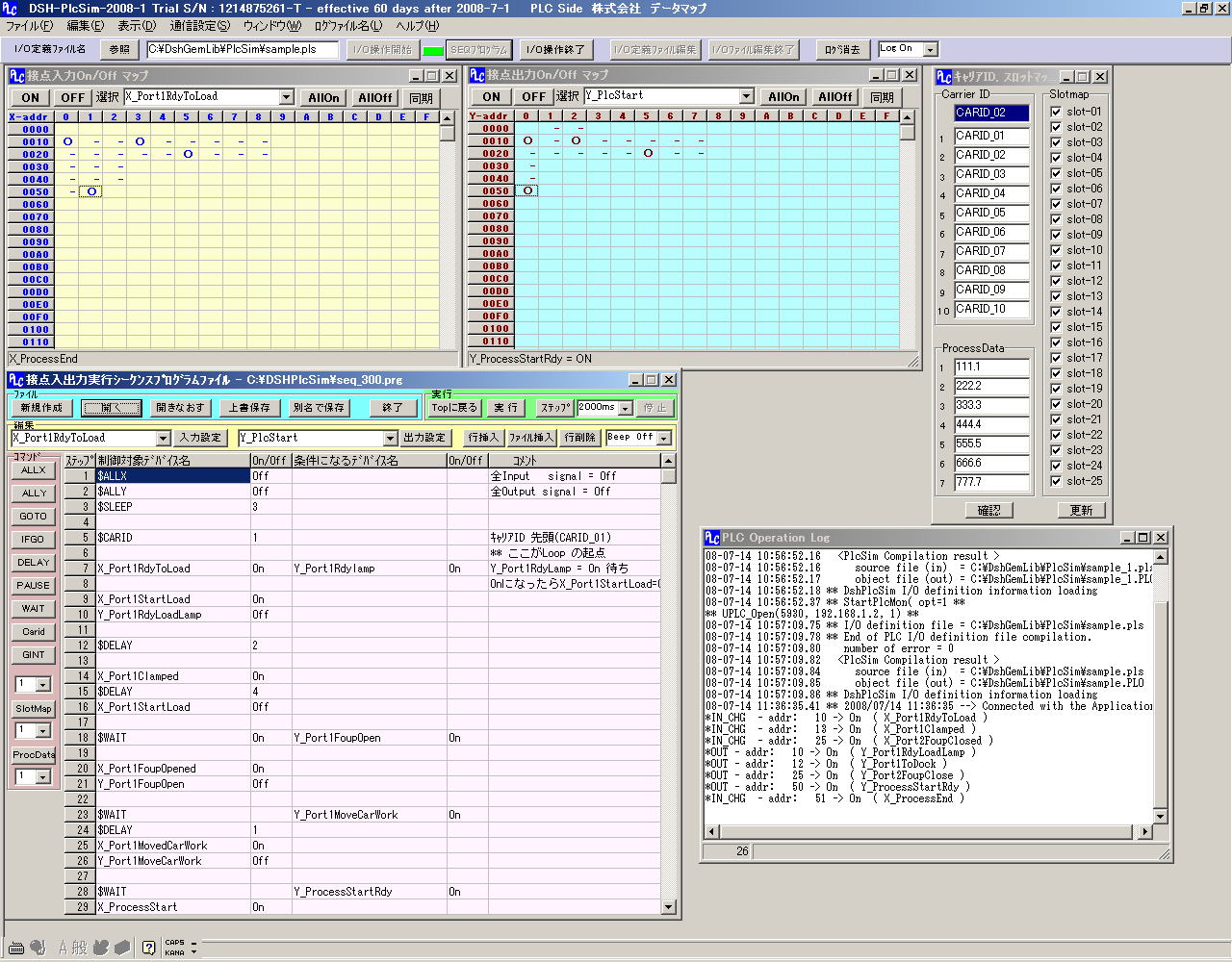Uncheck the slot-01 checkbox
The height and width of the screenshot is (962, 1232).
(x=1056, y=112)
